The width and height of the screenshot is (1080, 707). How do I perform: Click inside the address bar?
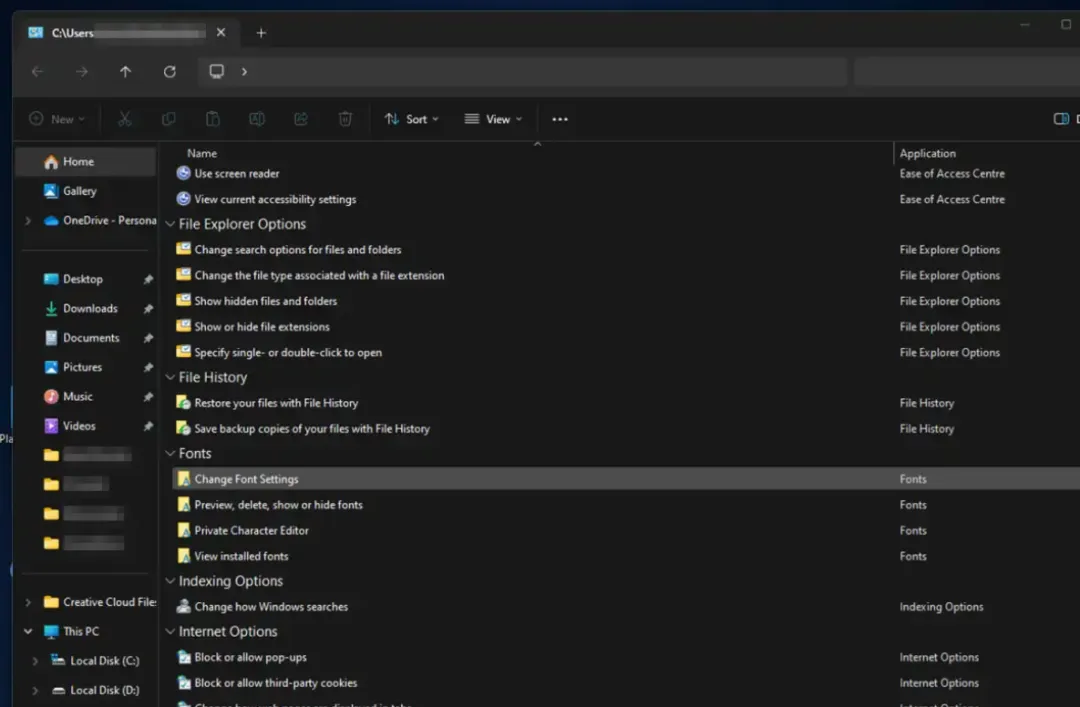tap(500, 71)
